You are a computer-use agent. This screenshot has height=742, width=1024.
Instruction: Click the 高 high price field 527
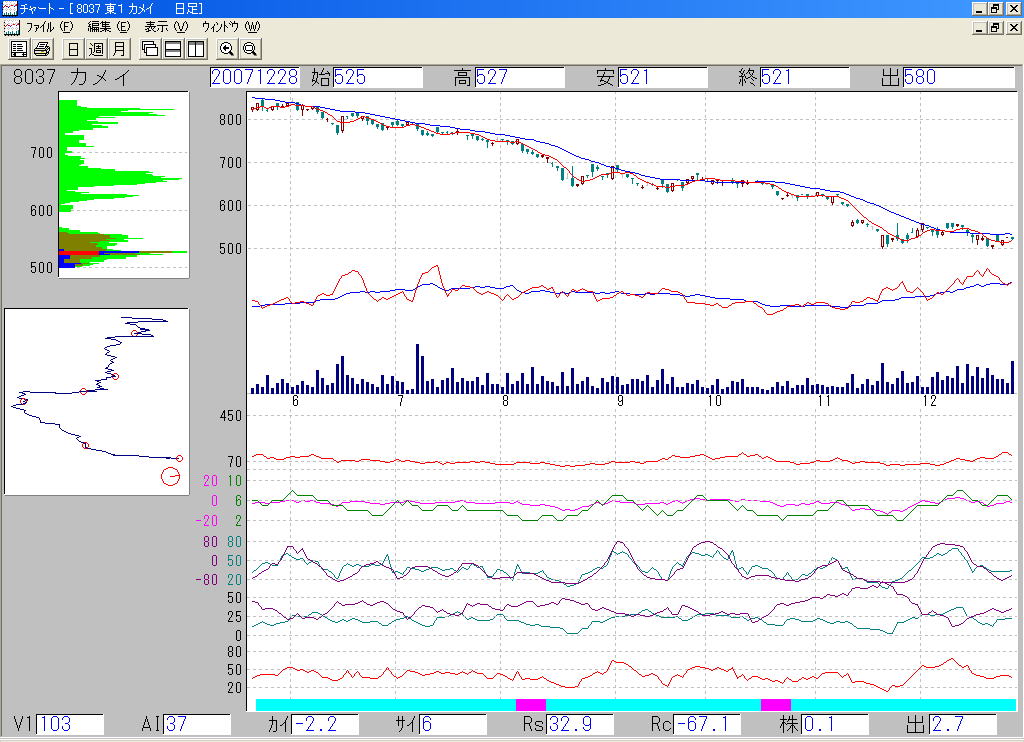point(520,77)
